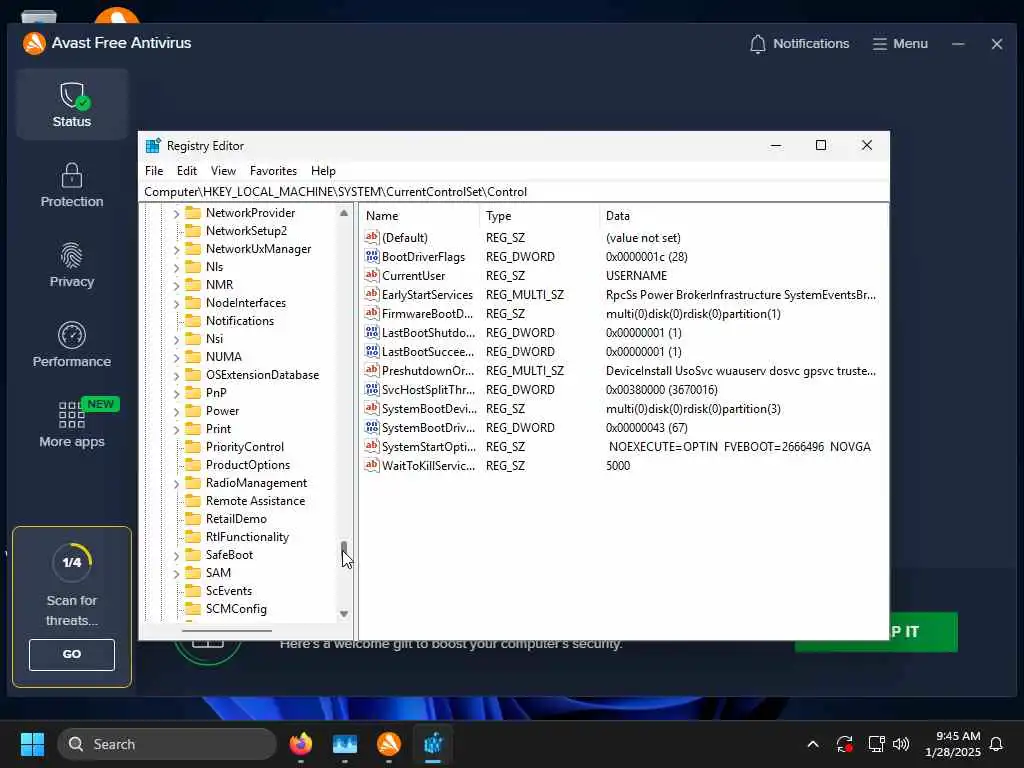
Task: Select the PriorityControl folder icon
Action: 193,447
